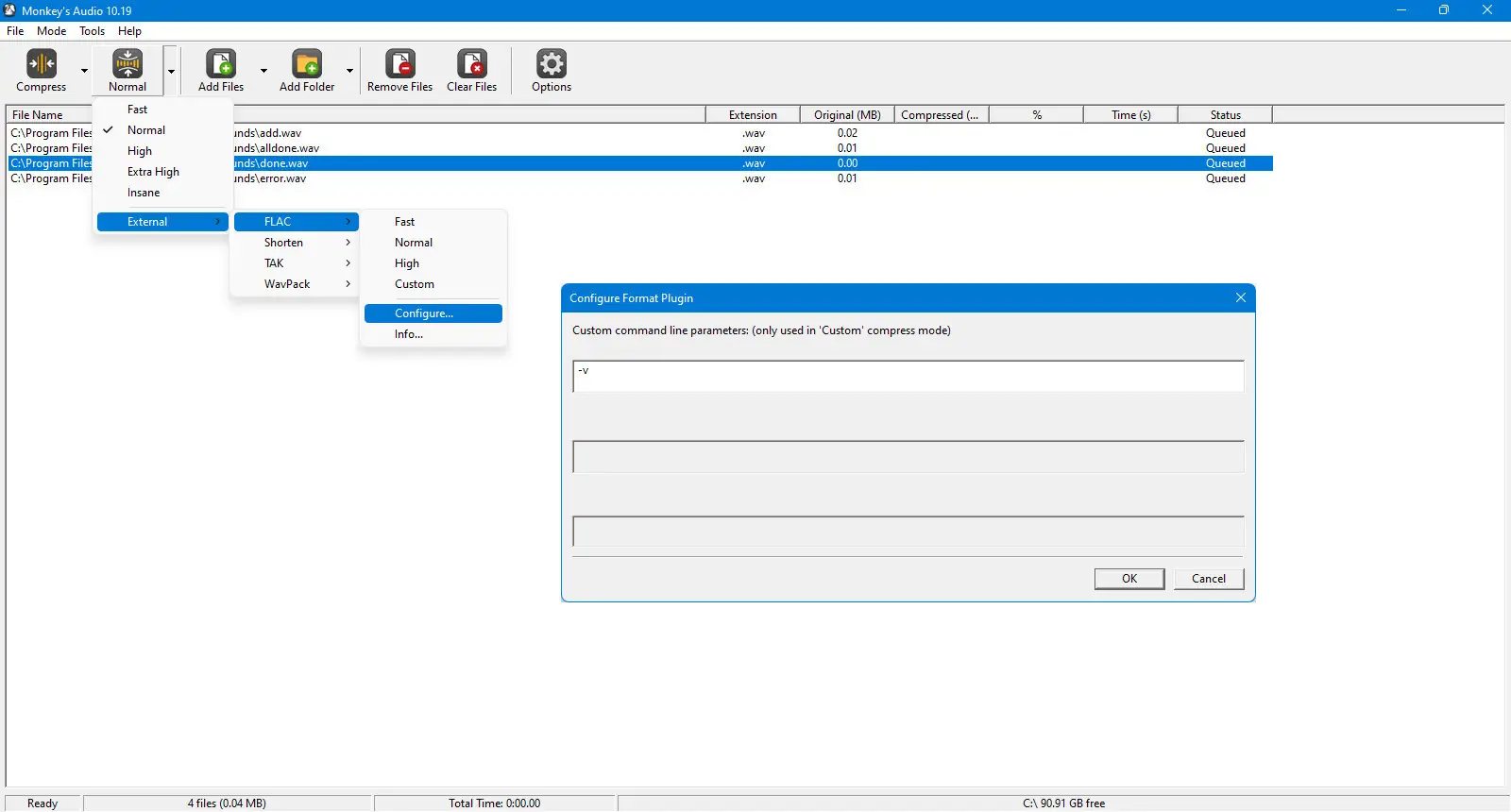Open the FLAC submenu
This screenshot has width=1511, height=812.
[x=297, y=222]
